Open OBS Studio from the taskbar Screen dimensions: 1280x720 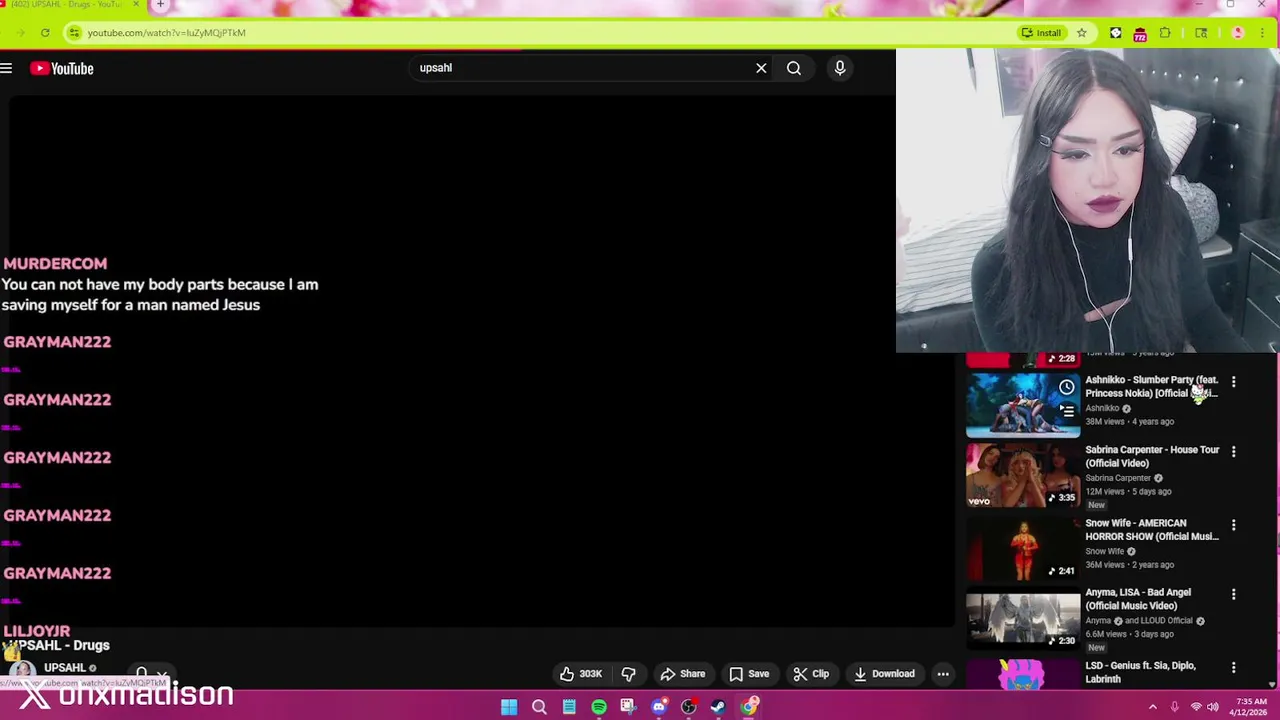click(689, 707)
